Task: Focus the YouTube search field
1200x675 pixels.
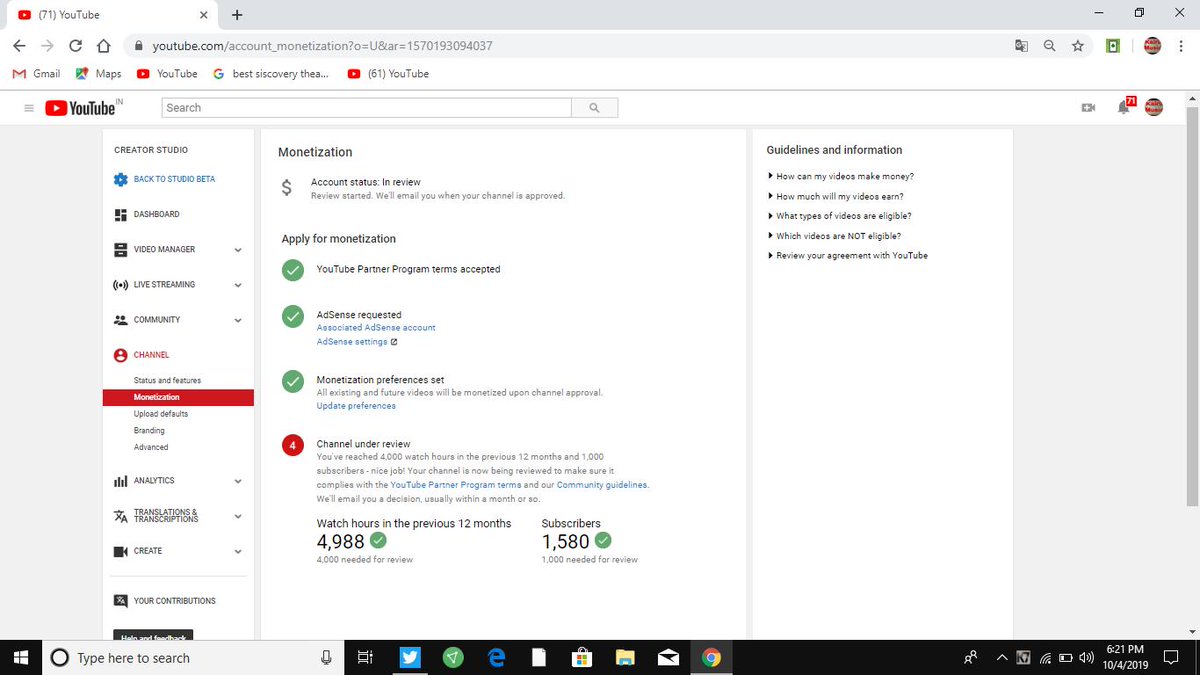Action: pos(366,107)
